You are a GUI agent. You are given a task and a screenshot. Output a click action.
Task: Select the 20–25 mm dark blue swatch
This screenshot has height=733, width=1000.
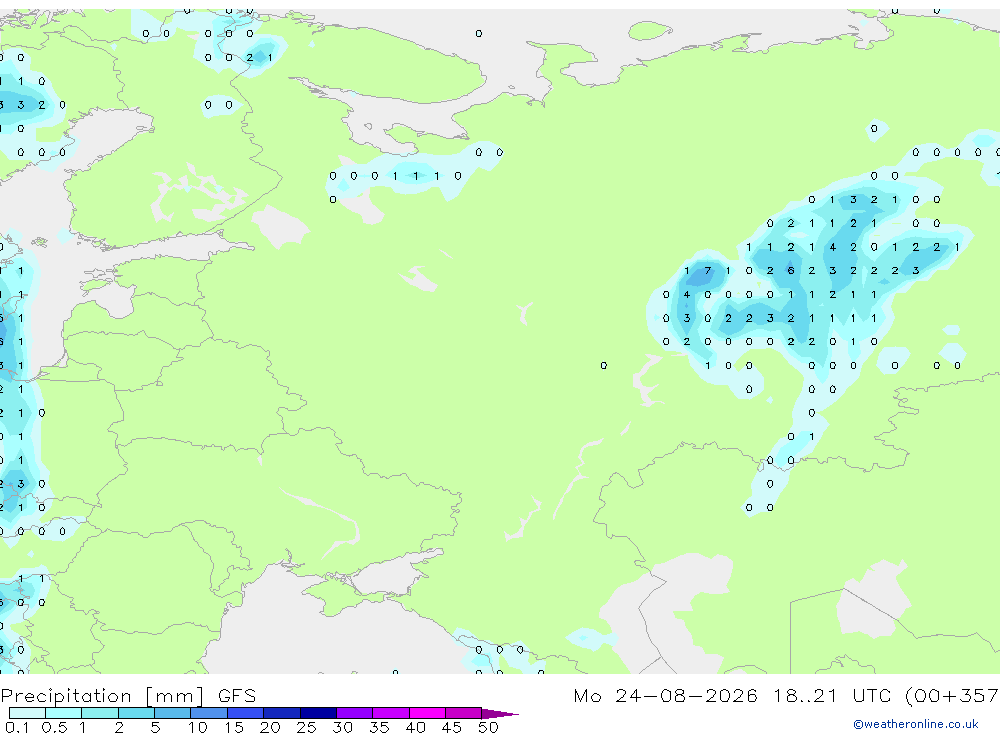tap(282, 713)
